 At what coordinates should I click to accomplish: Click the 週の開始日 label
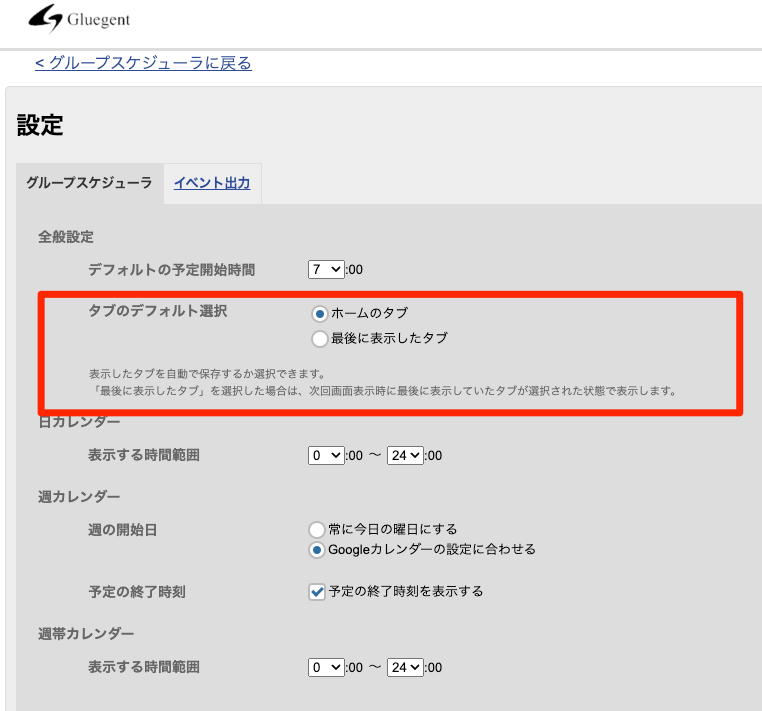coord(122,530)
